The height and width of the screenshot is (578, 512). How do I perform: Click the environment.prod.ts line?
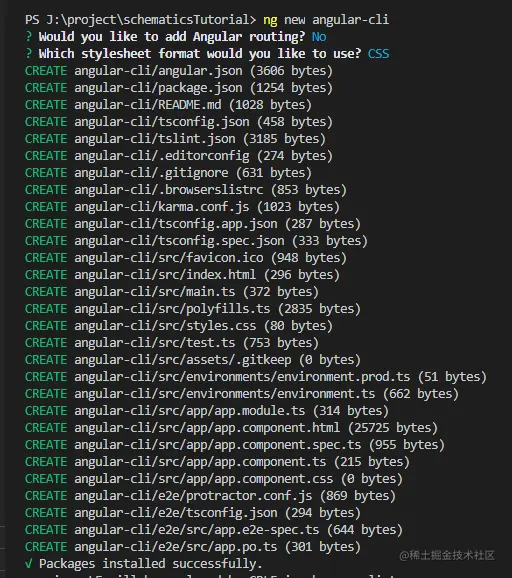(x=256, y=376)
